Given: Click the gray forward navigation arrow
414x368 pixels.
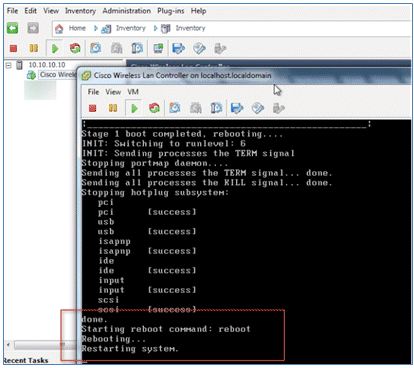Looking at the screenshot, I should pos(33,28).
